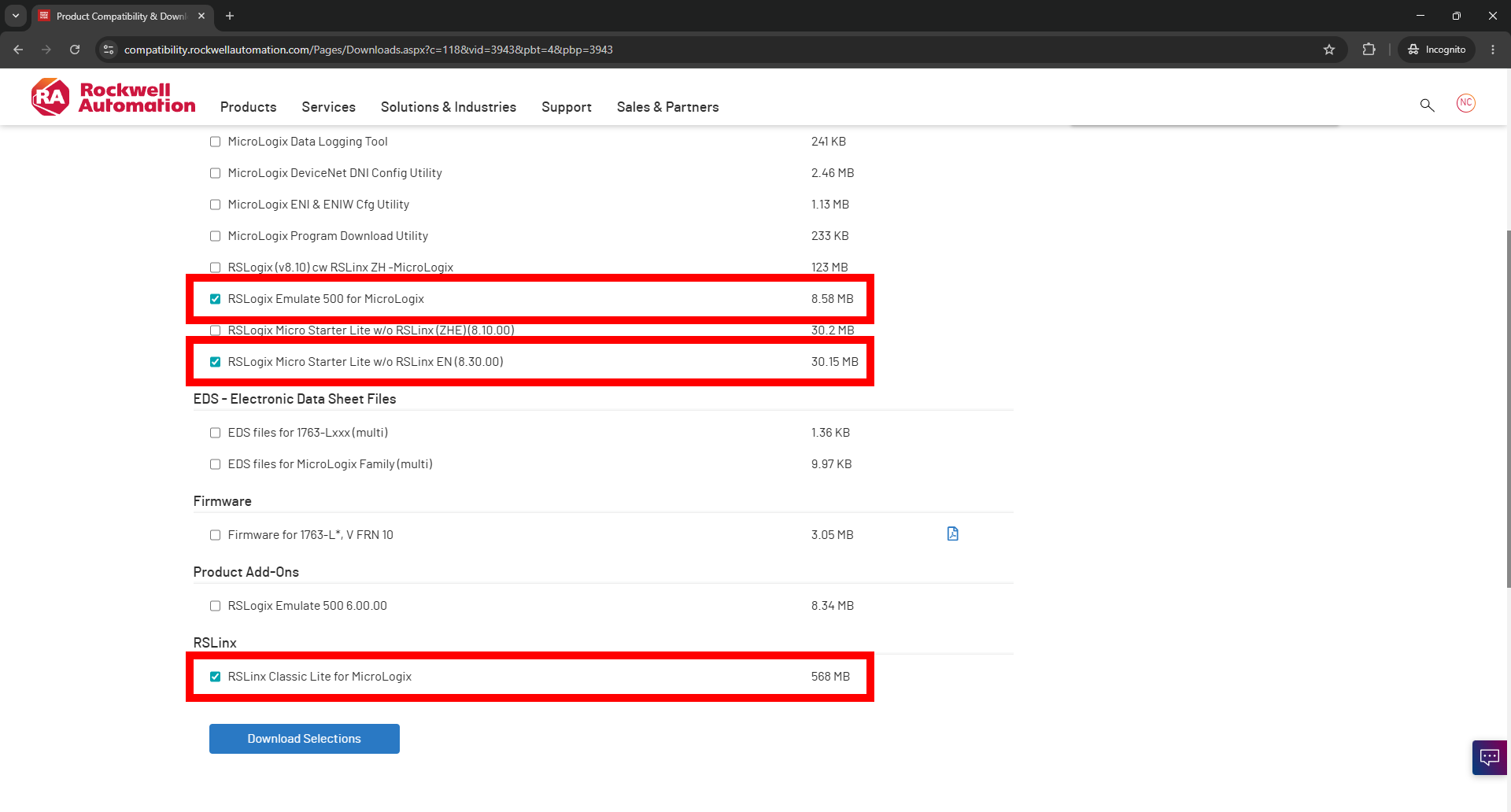Screen dimensions: 1511x812
Task: Check MicroLogix ENI & ENIW Cfg Utility
Action: (215, 205)
